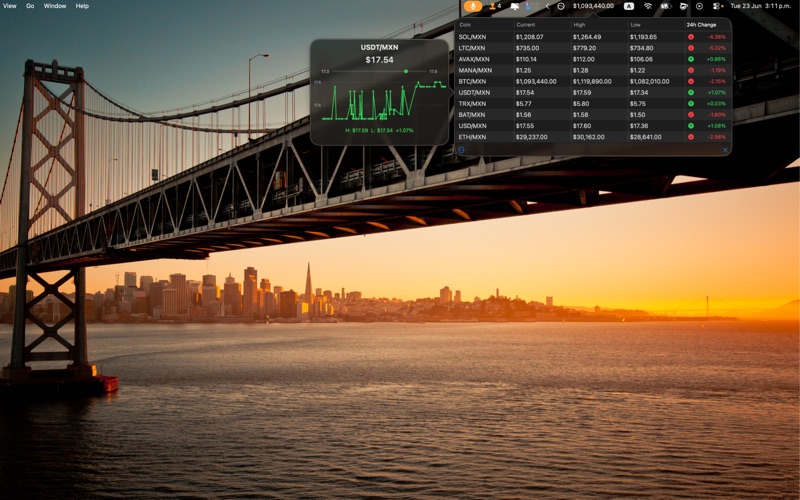The image size is (800, 500).
Task: Sort table by the Coin column header
Action: 465,24
